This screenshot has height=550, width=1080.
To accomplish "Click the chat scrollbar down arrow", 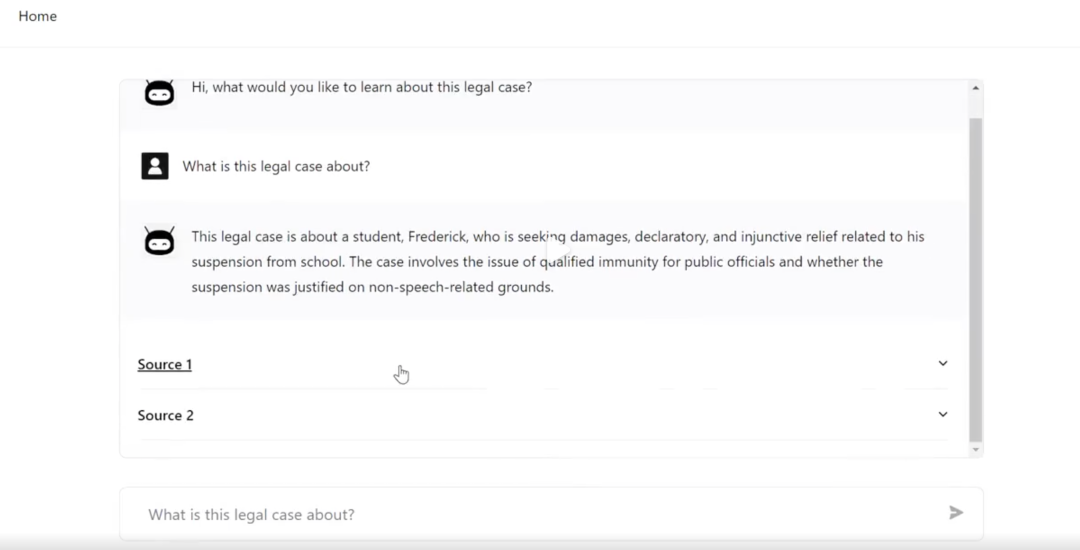I will click(x=976, y=451).
